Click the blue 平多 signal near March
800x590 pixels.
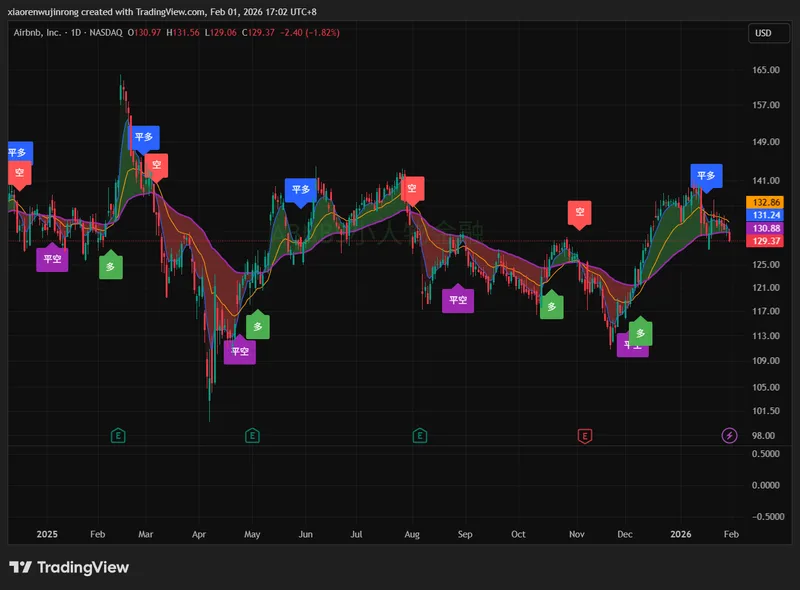coord(144,138)
